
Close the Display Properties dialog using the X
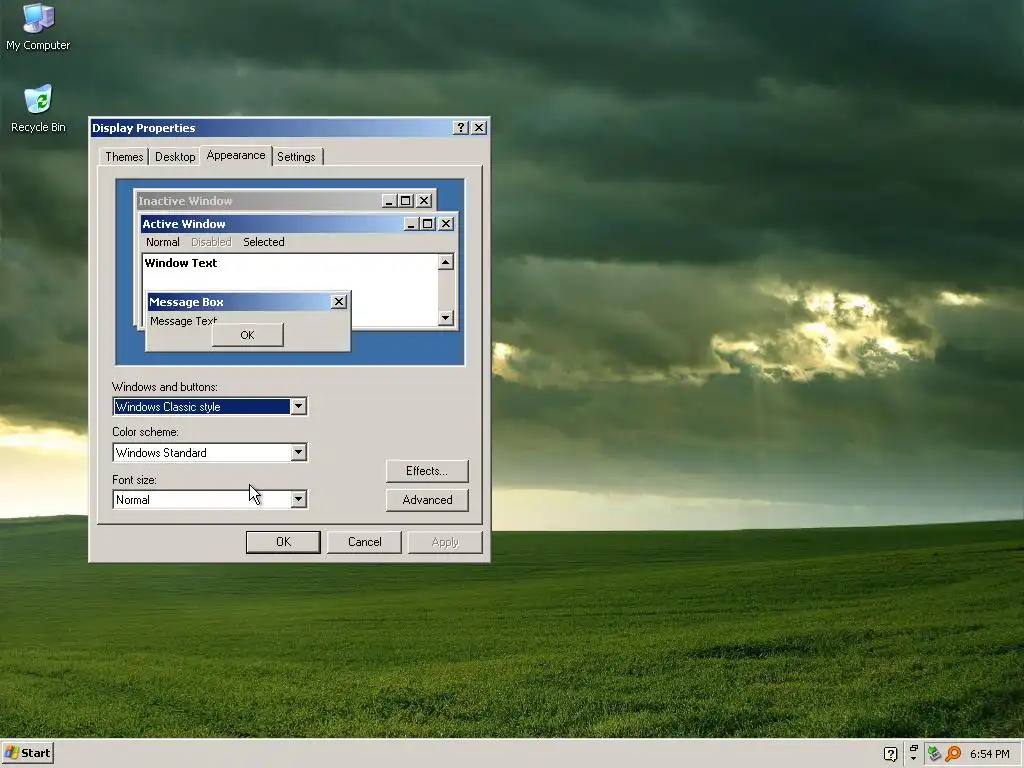coord(479,127)
